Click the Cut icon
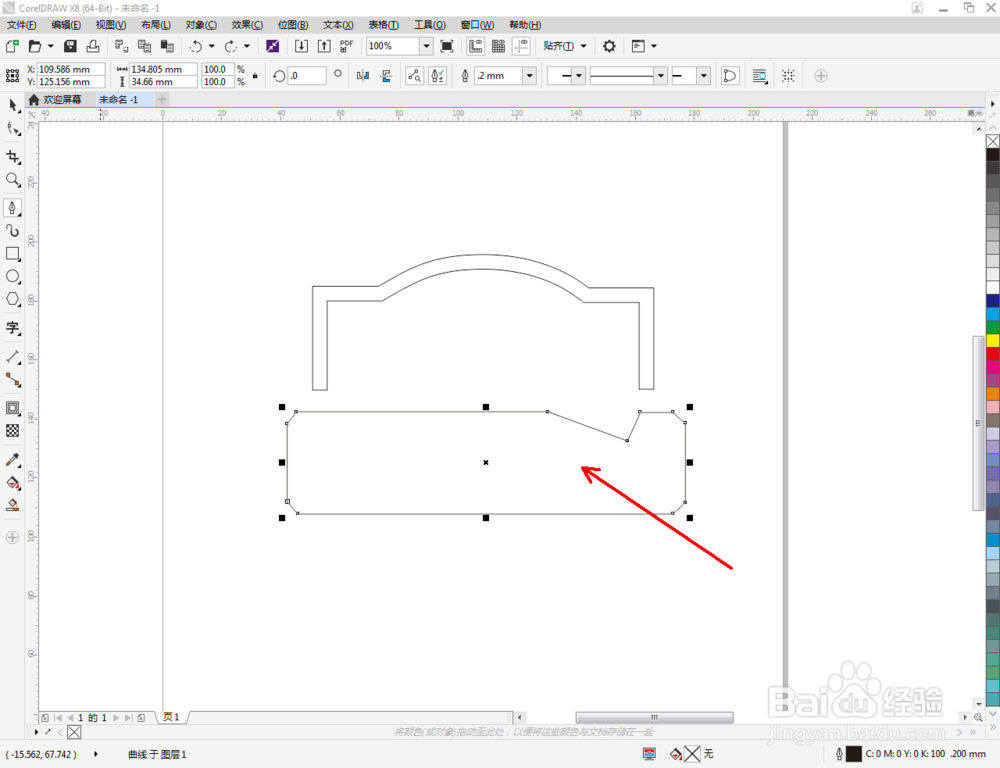This screenshot has width=1000, height=768. click(x=121, y=46)
